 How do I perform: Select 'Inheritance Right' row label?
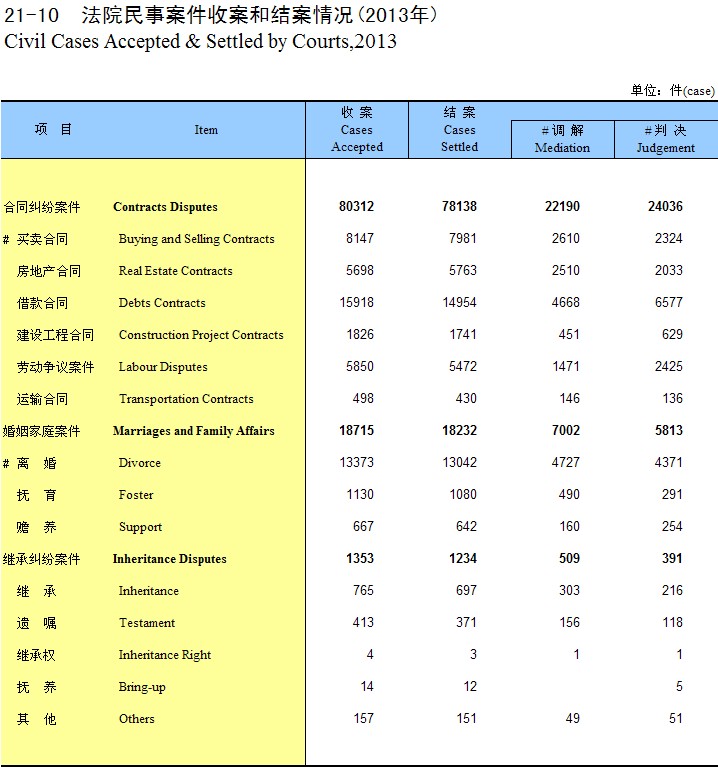coord(165,655)
